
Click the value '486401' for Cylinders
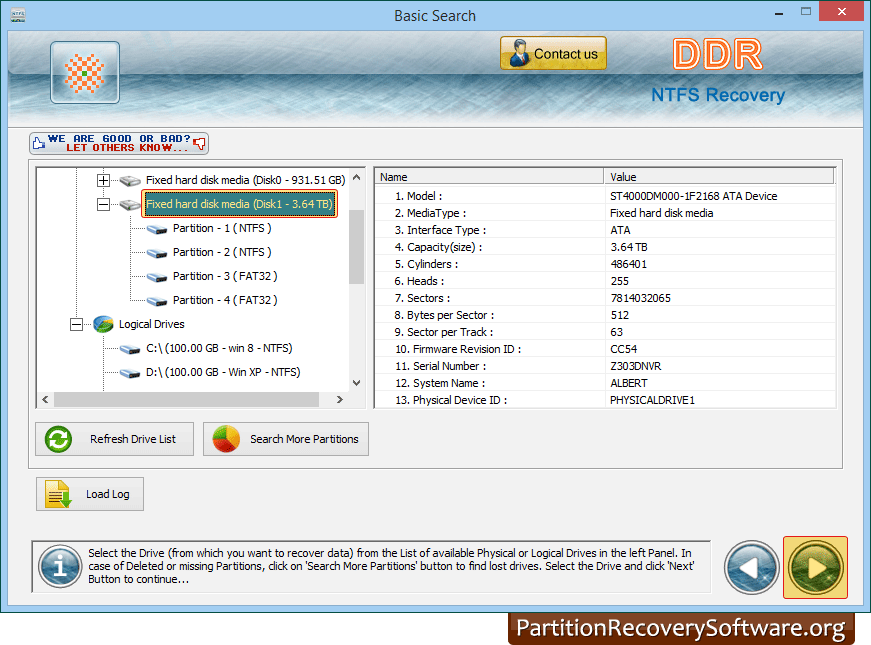[x=629, y=264]
